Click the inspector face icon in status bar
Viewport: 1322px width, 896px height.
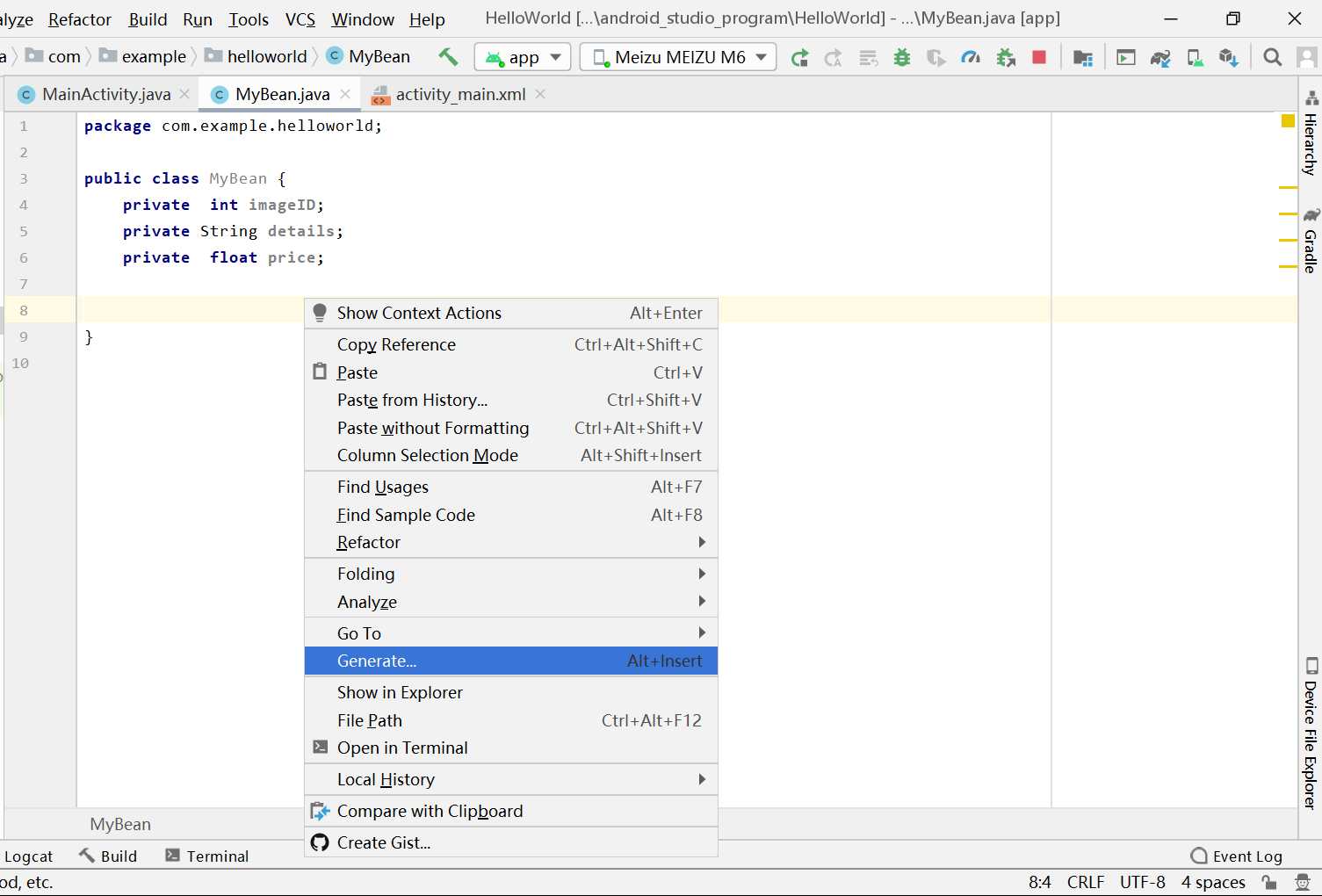pyautogui.click(x=1304, y=882)
